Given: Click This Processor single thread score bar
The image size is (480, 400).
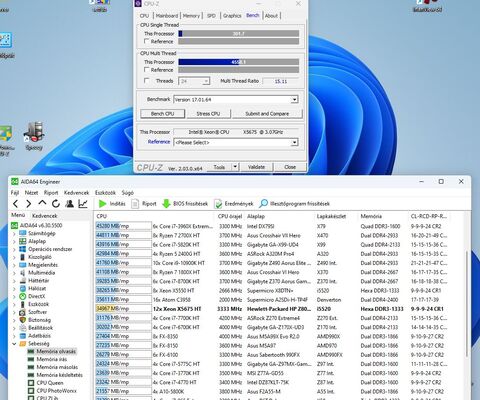Looking at the screenshot, I should click(x=239, y=33).
